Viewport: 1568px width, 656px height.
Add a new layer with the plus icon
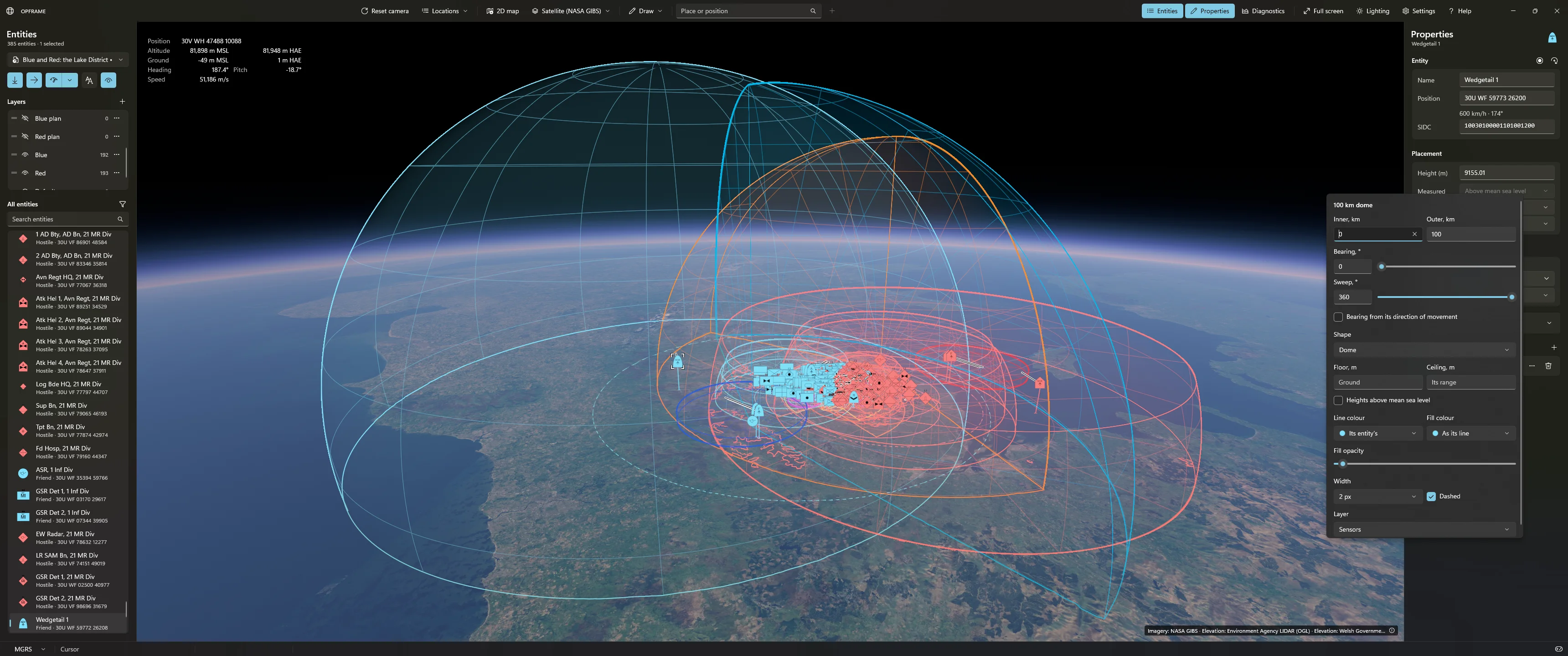[122, 102]
